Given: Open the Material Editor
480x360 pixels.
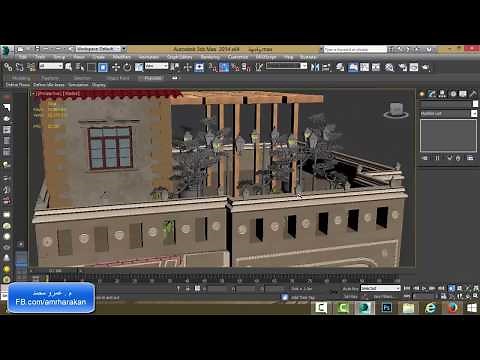Looking at the screenshot, I should pos(389,67).
